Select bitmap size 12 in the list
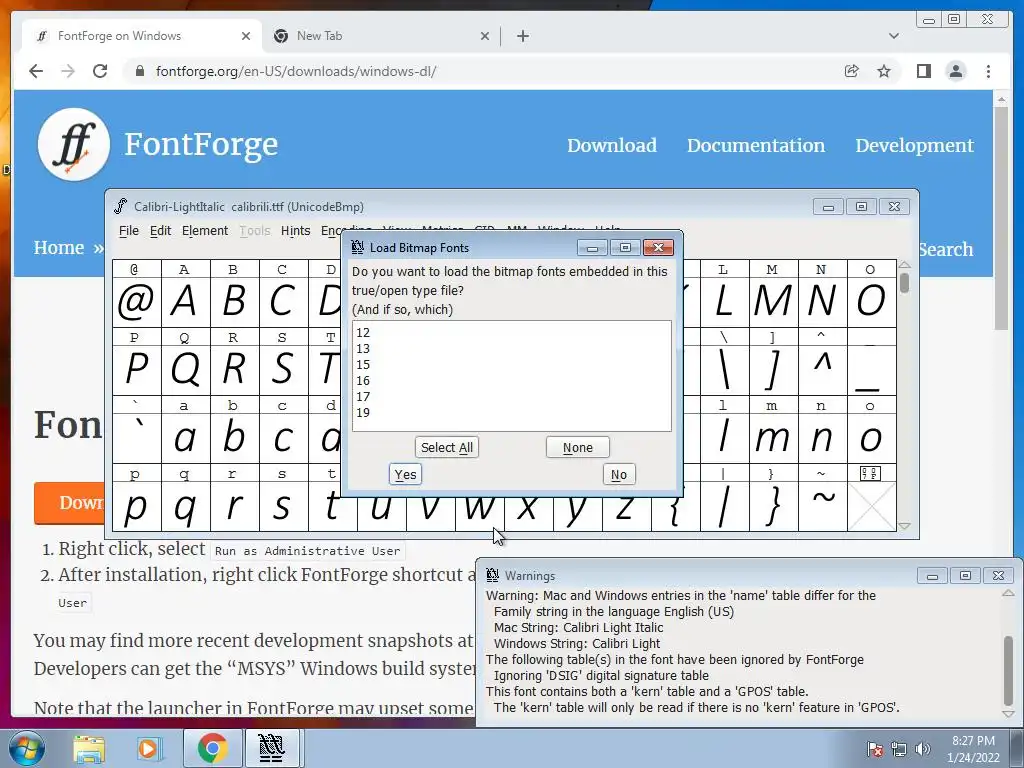Viewport: 1024px width, 768px height. pyautogui.click(x=511, y=332)
